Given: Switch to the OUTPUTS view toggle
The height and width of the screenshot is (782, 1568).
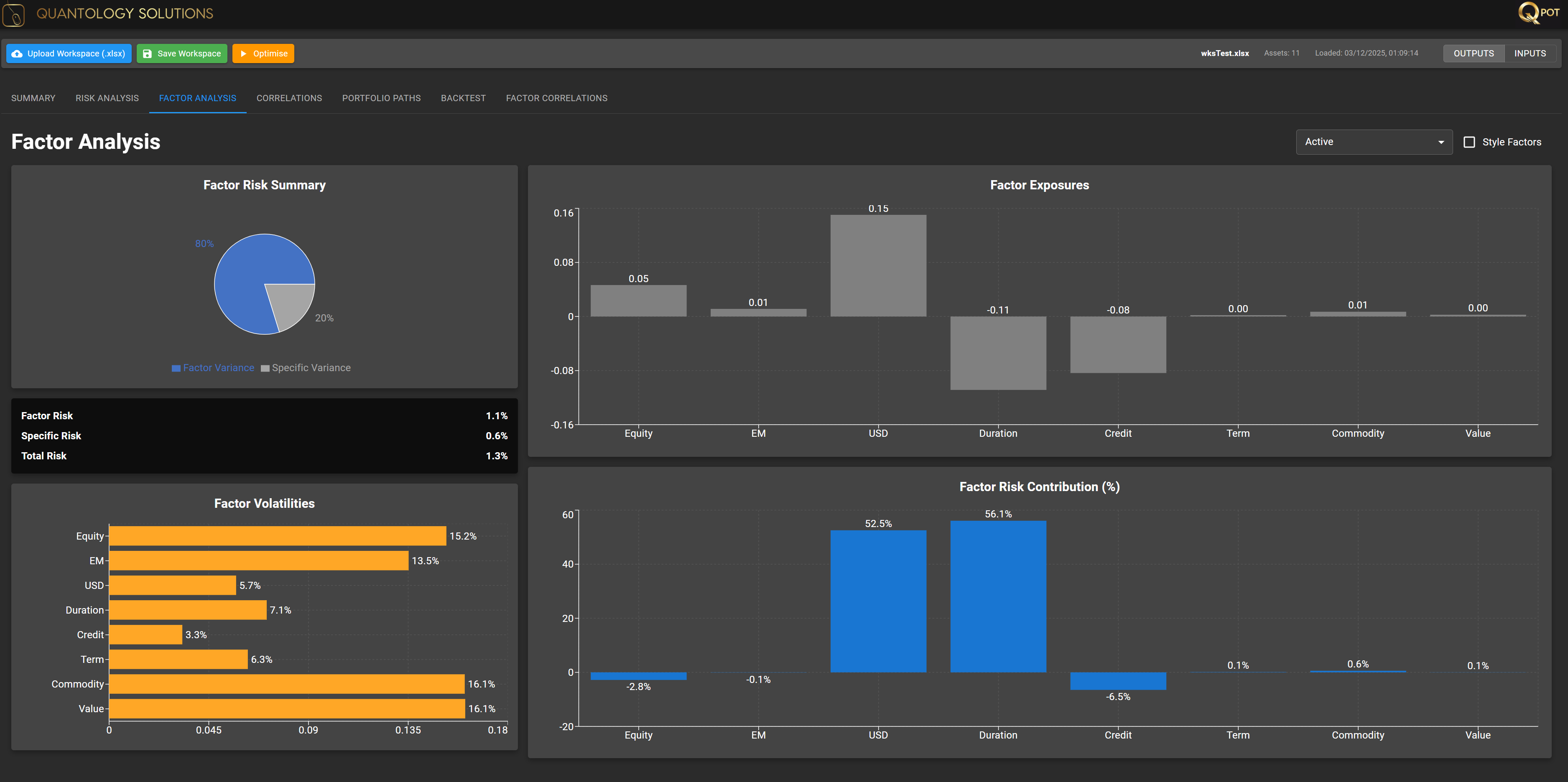Looking at the screenshot, I should (x=1473, y=53).
